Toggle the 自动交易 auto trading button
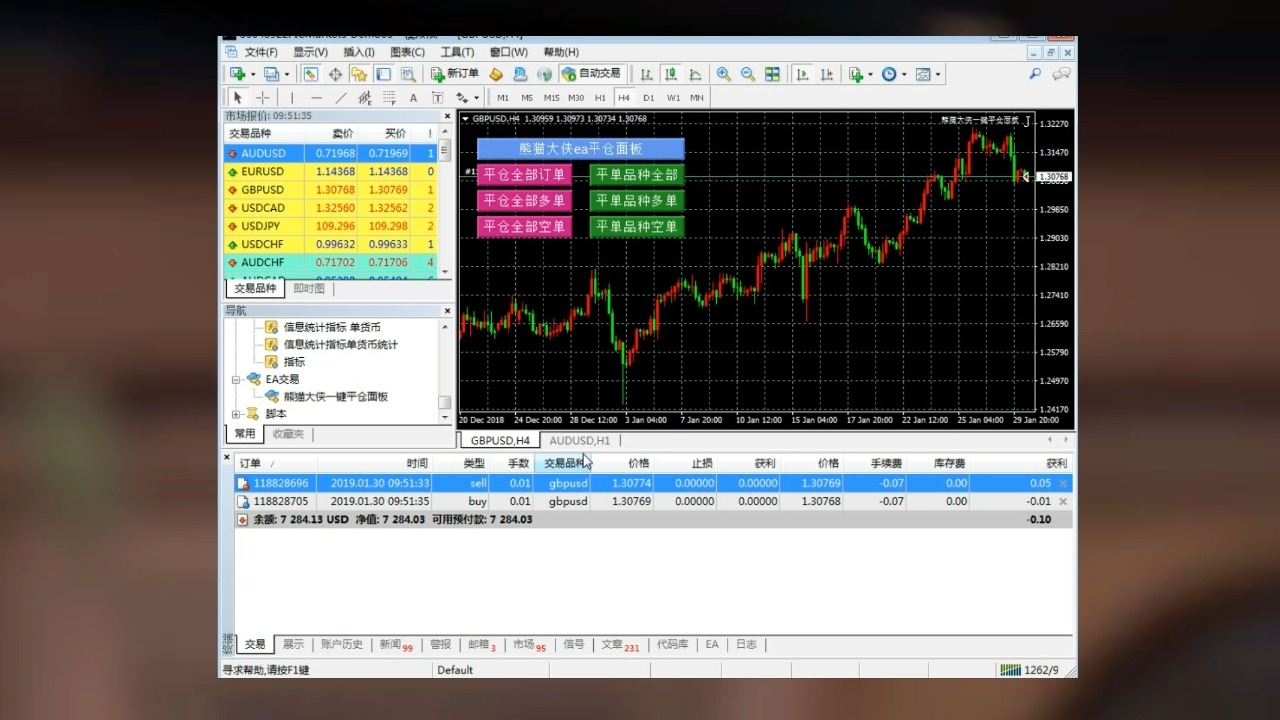 point(591,74)
